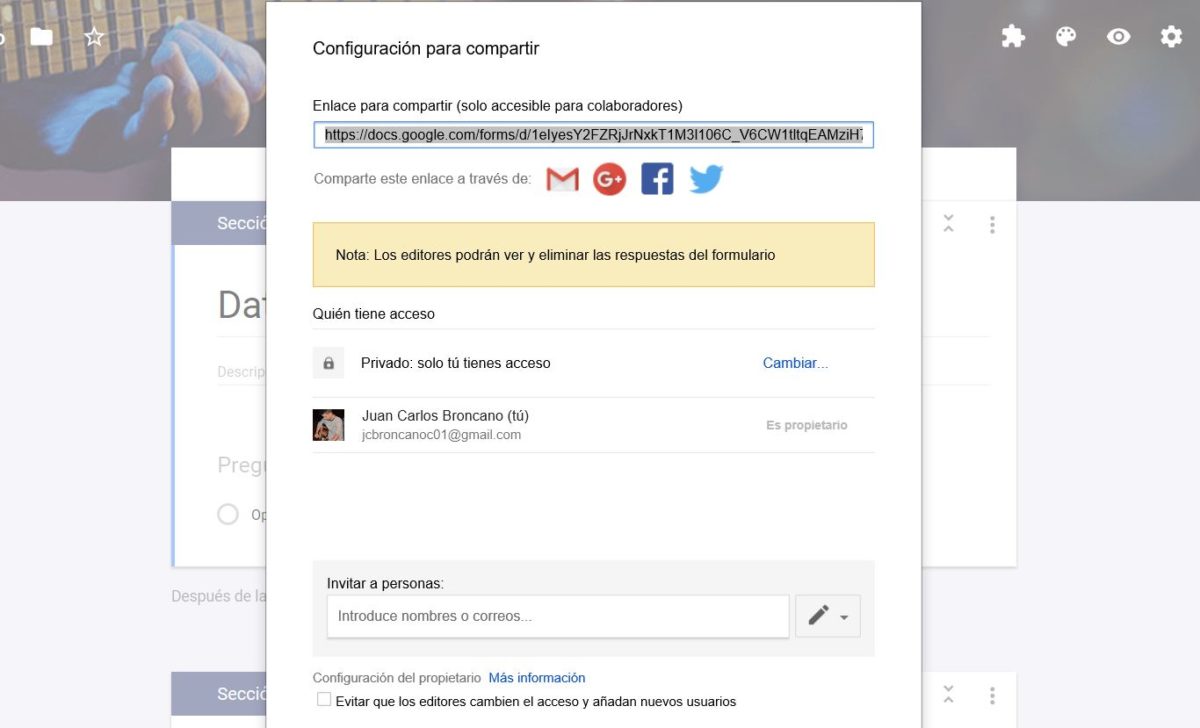Click the 'Cambiar...' link to change access
1200x728 pixels.
795,362
